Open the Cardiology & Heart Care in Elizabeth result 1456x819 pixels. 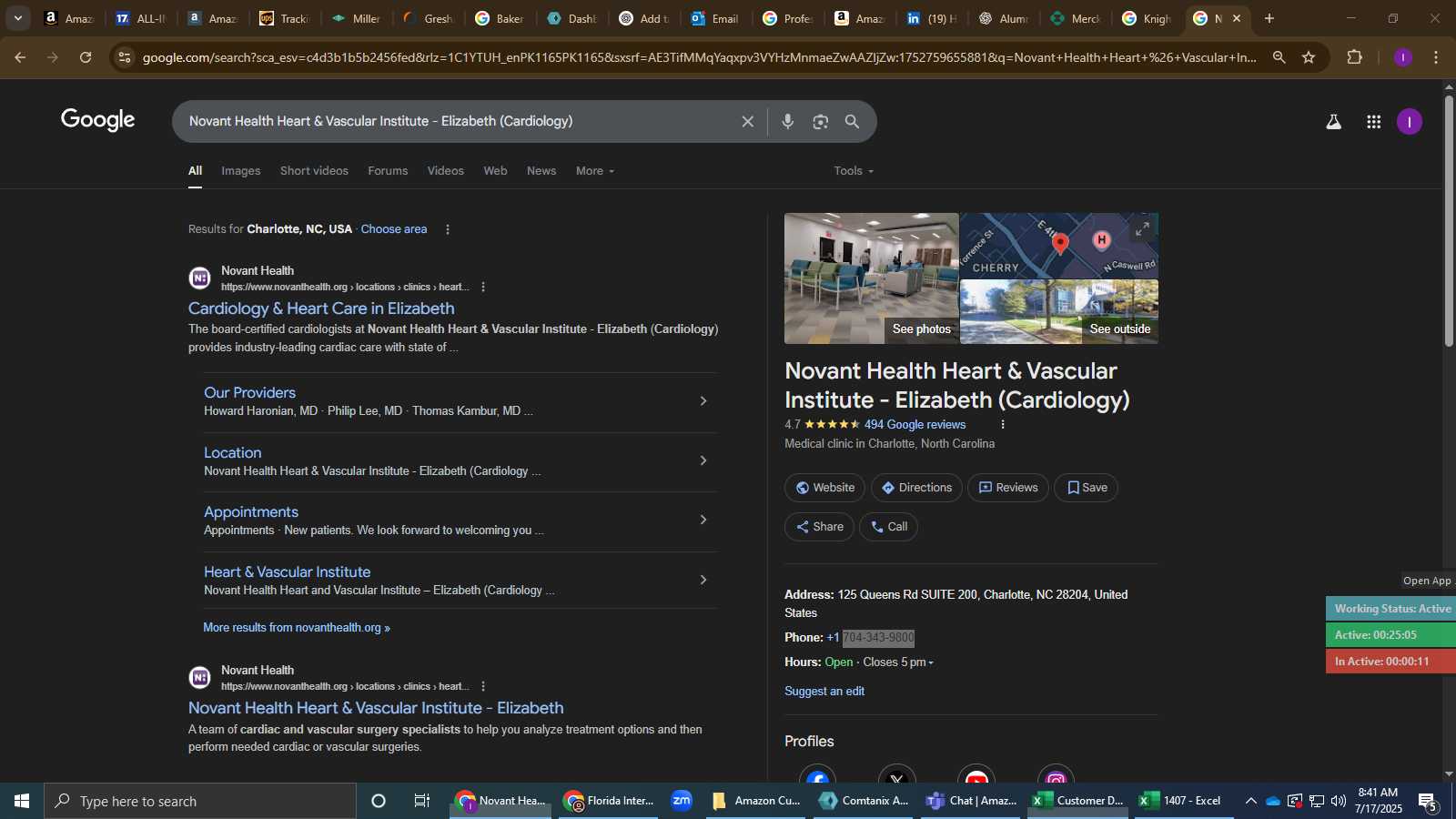[321, 308]
